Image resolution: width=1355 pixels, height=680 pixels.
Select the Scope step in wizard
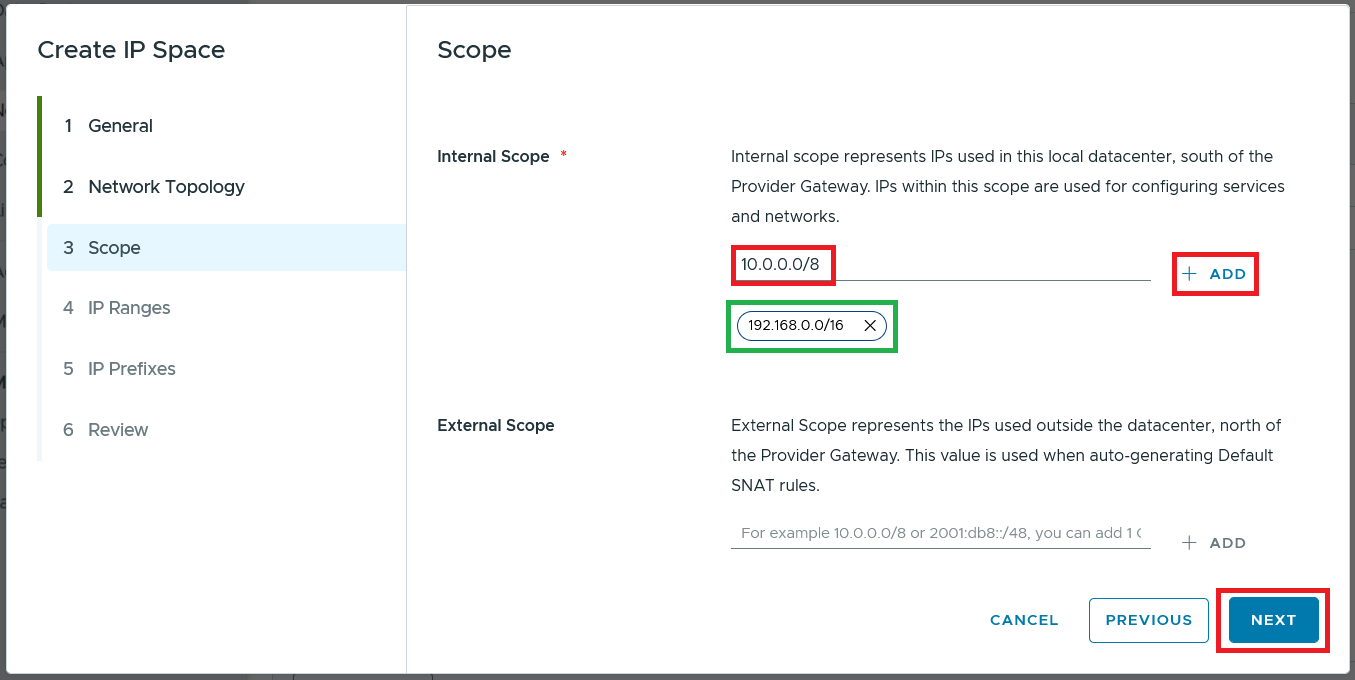point(114,248)
